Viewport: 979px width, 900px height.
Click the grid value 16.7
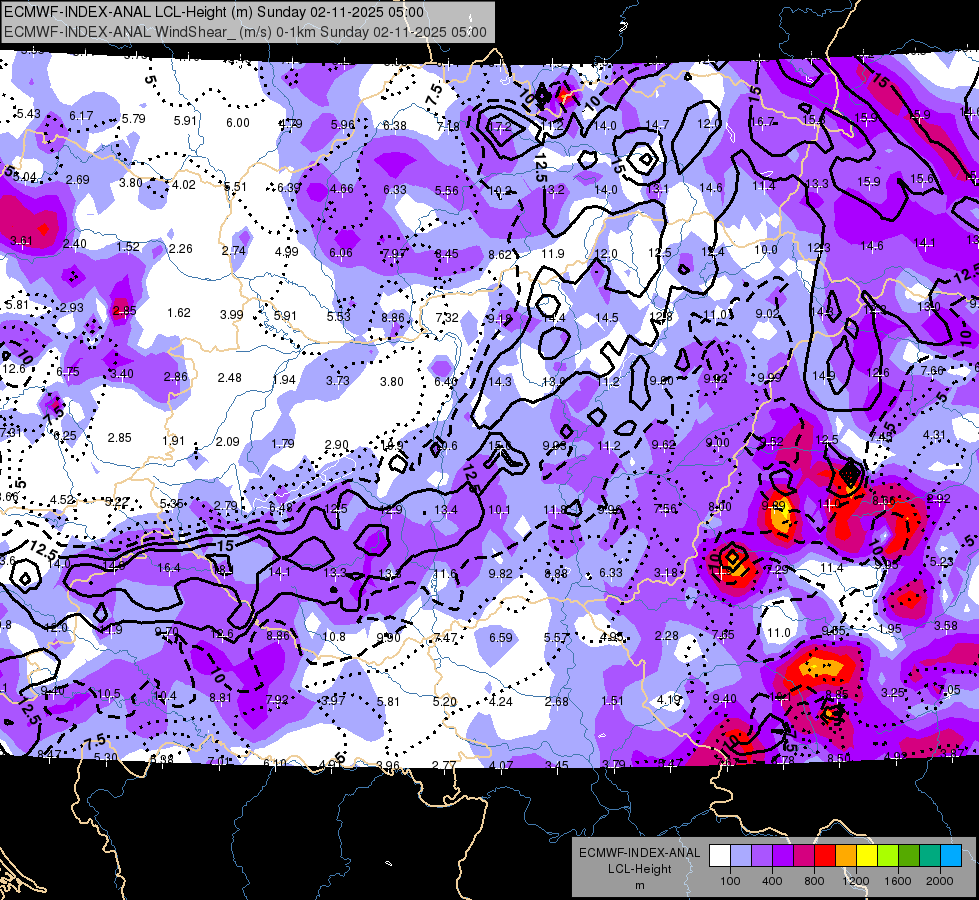763,122
